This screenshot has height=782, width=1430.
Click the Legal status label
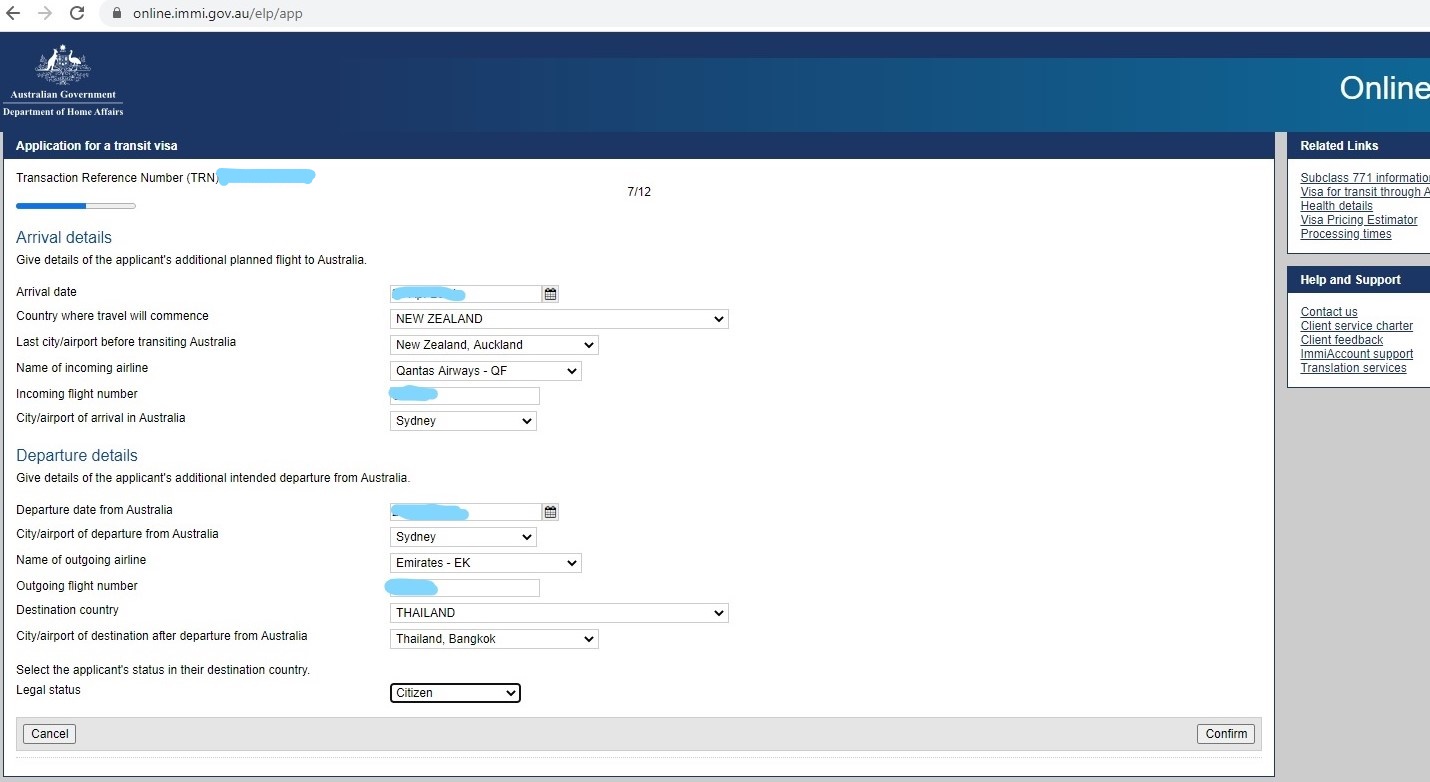click(48, 690)
